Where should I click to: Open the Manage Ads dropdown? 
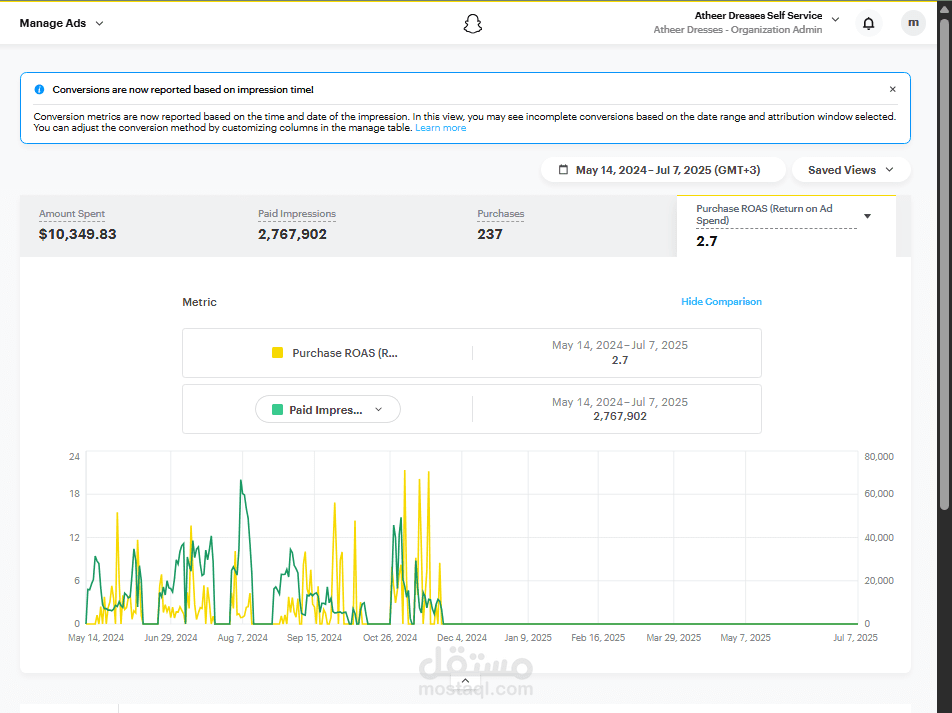62,23
